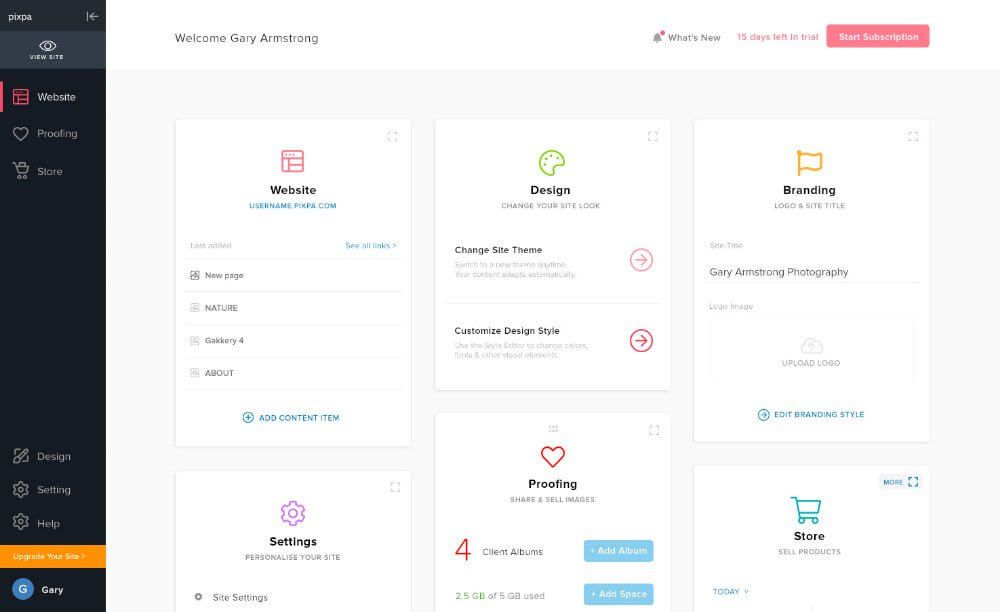Click the View Site eye icon
Image resolution: width=1000 pixels, height=612 pixels.
[x=47, y=46]
